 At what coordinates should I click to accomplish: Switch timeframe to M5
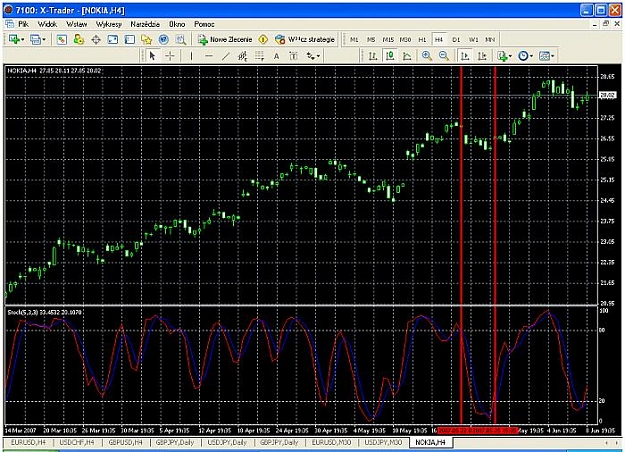tap(371, 39)
